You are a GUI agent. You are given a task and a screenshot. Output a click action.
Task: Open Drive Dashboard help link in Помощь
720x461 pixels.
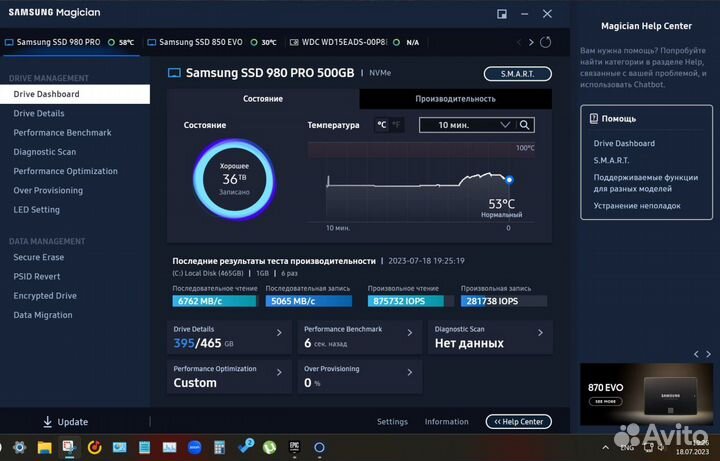point(624,143)
